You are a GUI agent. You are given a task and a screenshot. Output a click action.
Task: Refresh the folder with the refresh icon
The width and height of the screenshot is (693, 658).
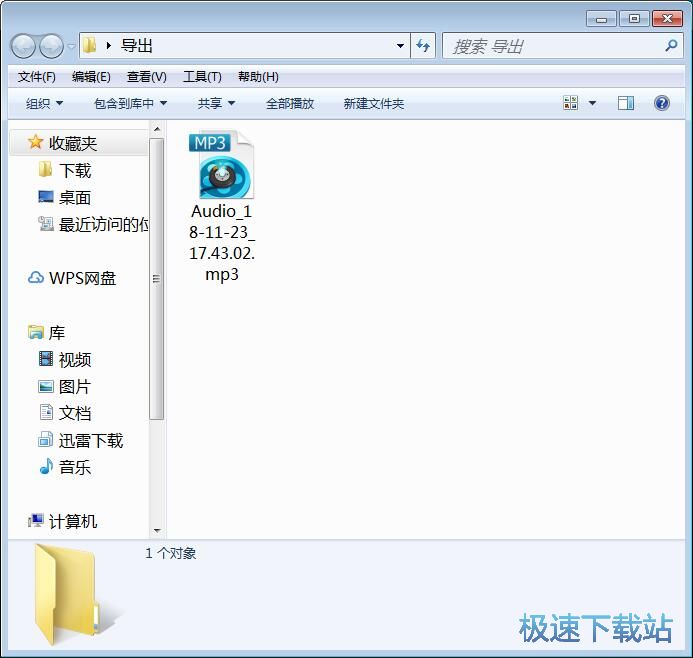[x=423, y=46]
